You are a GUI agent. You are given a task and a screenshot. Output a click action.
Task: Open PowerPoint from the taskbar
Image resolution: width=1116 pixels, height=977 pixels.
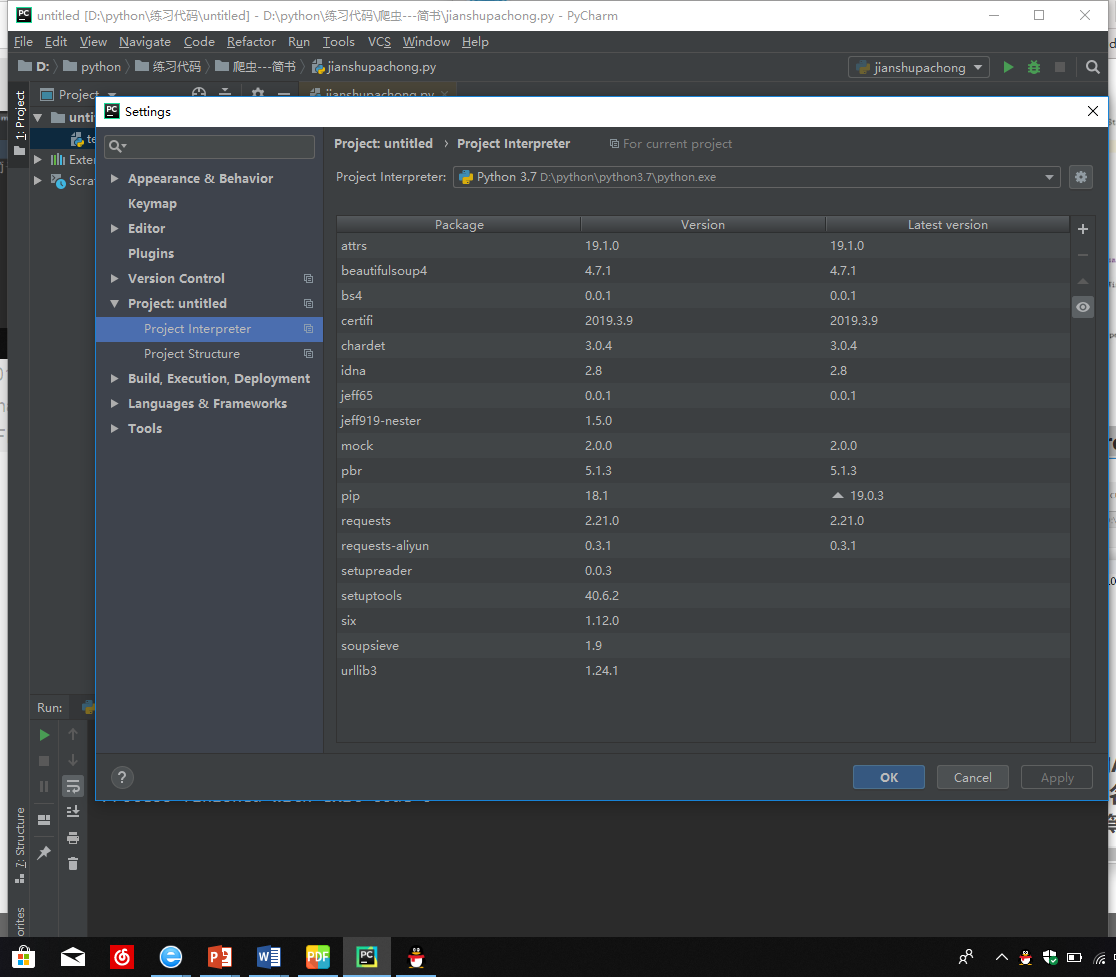click(x=219, y=957)
